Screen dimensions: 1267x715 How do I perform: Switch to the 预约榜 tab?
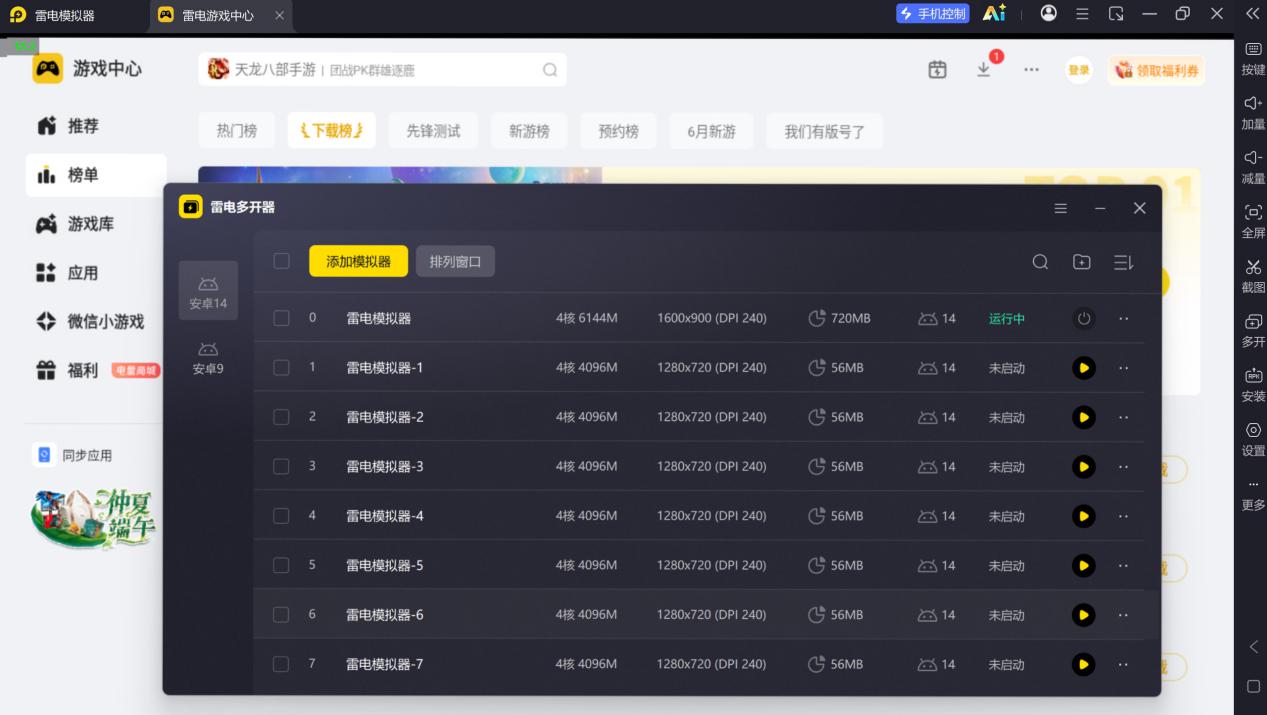click(x=618, y=131)
